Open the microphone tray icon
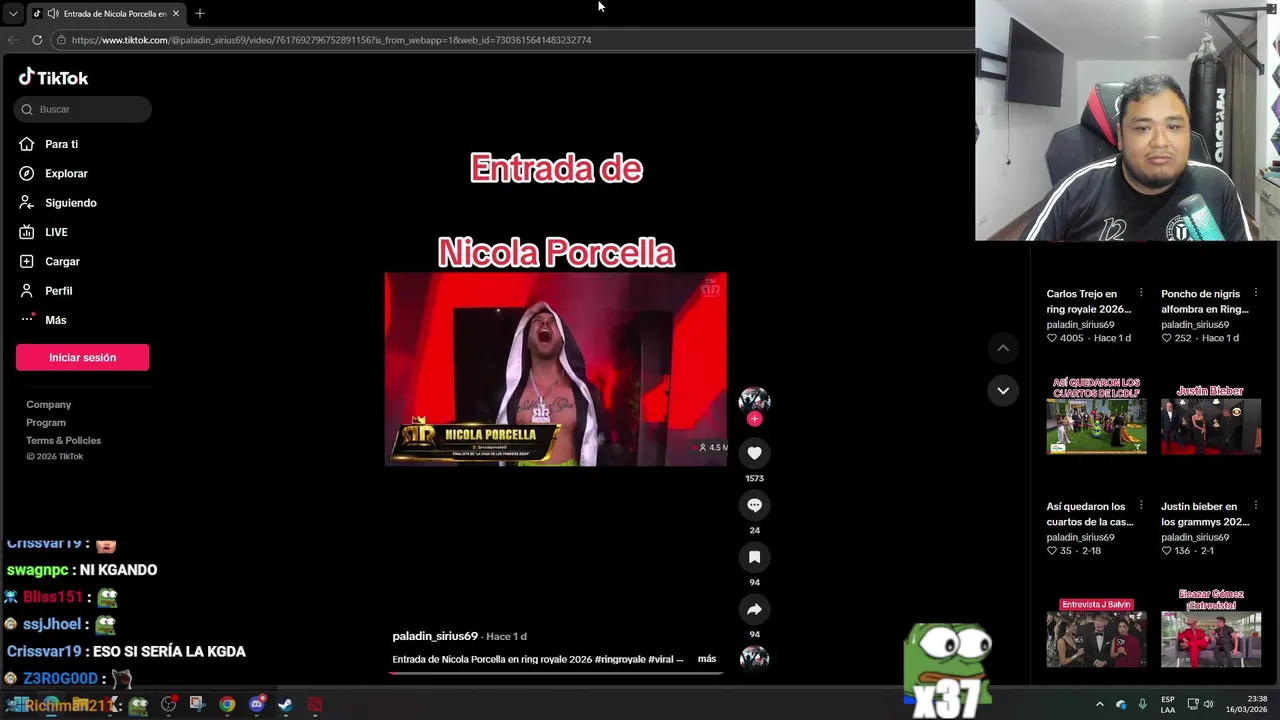 (1142, 704)
